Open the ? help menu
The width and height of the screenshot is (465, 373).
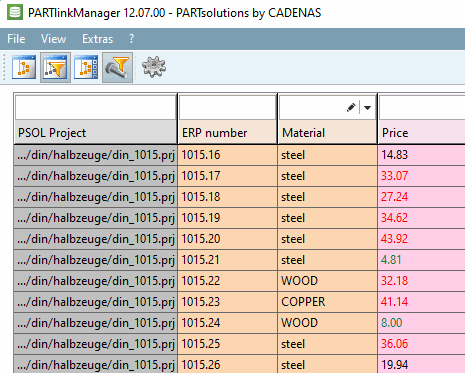132,39
